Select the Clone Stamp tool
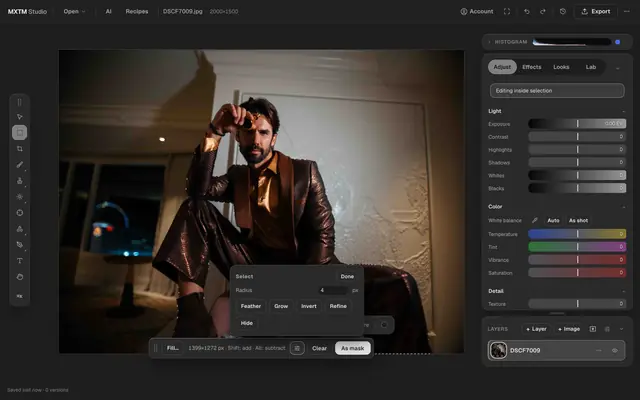The image size is (640, 400). click(20, 180)
